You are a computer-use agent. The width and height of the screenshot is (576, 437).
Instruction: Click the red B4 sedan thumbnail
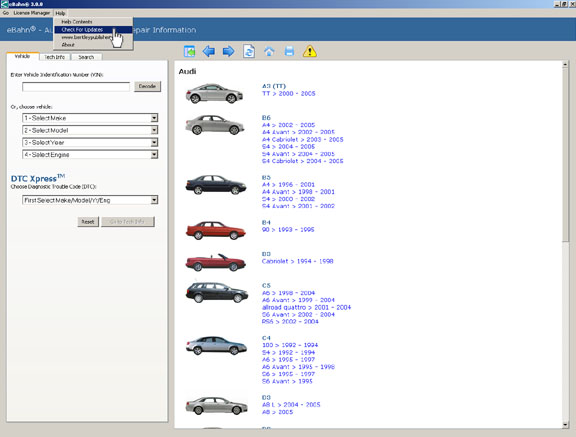tap(216, 230)
